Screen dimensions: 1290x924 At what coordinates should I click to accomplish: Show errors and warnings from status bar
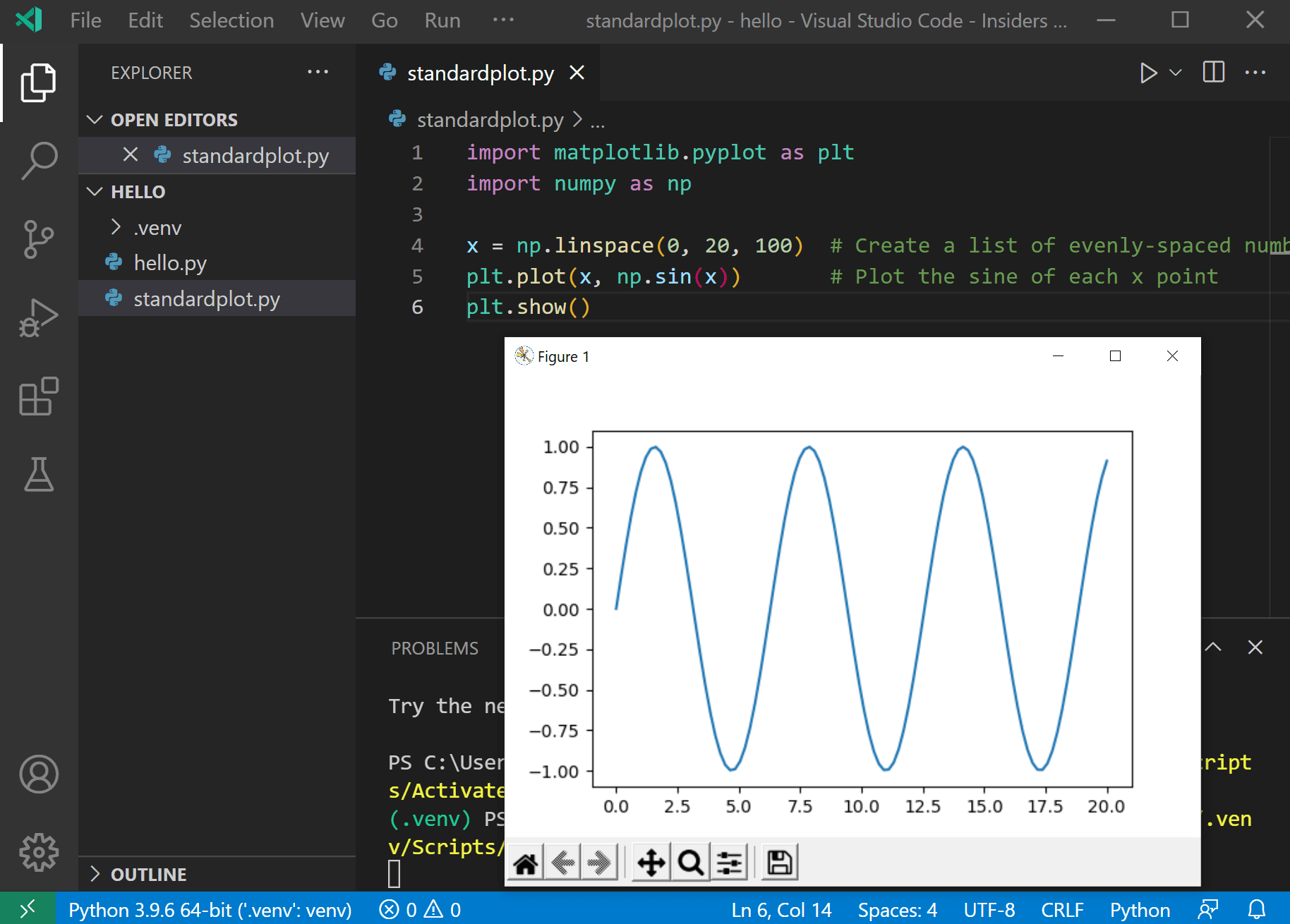pos(419,909)
